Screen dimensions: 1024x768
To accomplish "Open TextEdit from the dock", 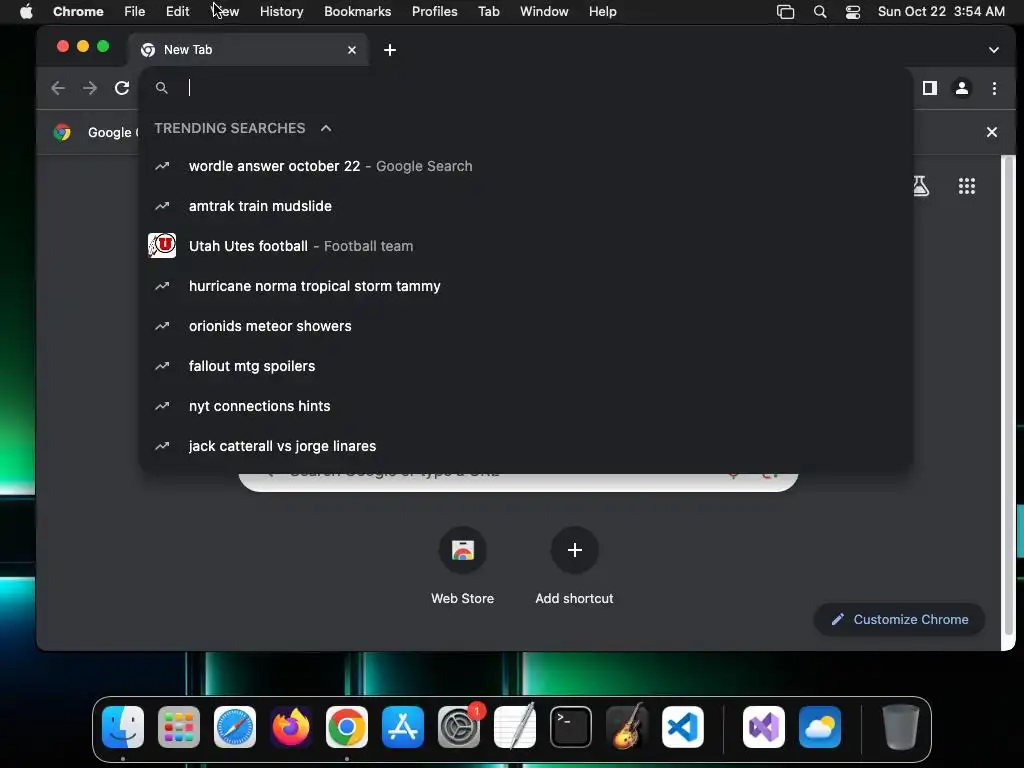I will point(515,727).
